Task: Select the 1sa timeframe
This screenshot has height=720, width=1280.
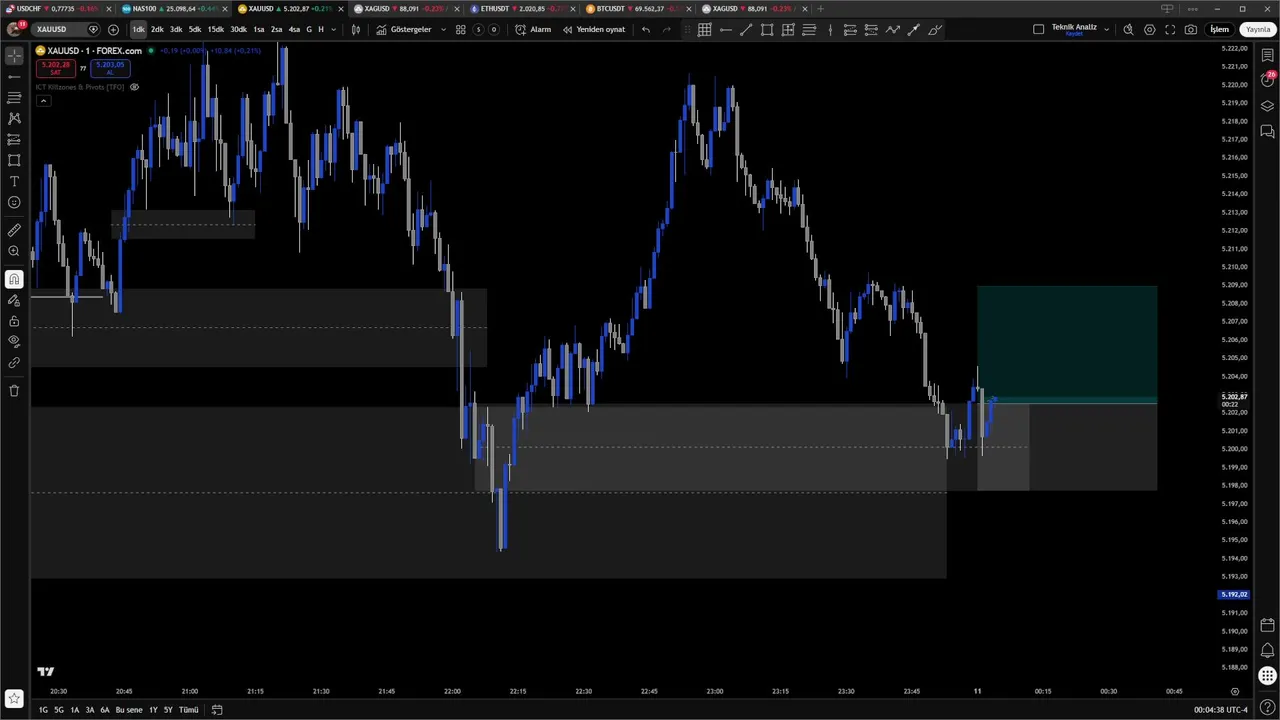Action: [x=259, y=29]
